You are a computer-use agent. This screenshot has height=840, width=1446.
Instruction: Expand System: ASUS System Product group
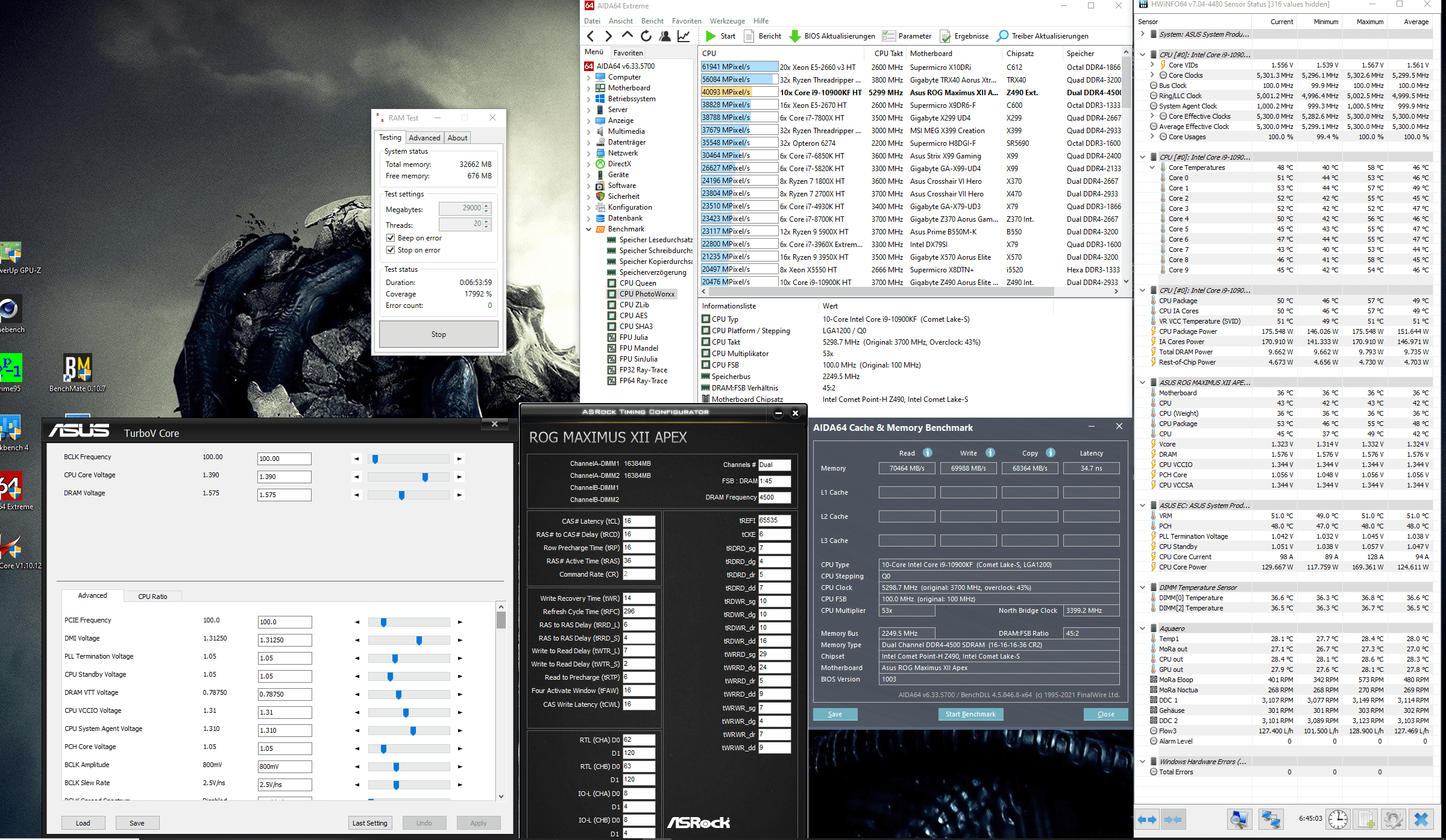pos(1142,34)
